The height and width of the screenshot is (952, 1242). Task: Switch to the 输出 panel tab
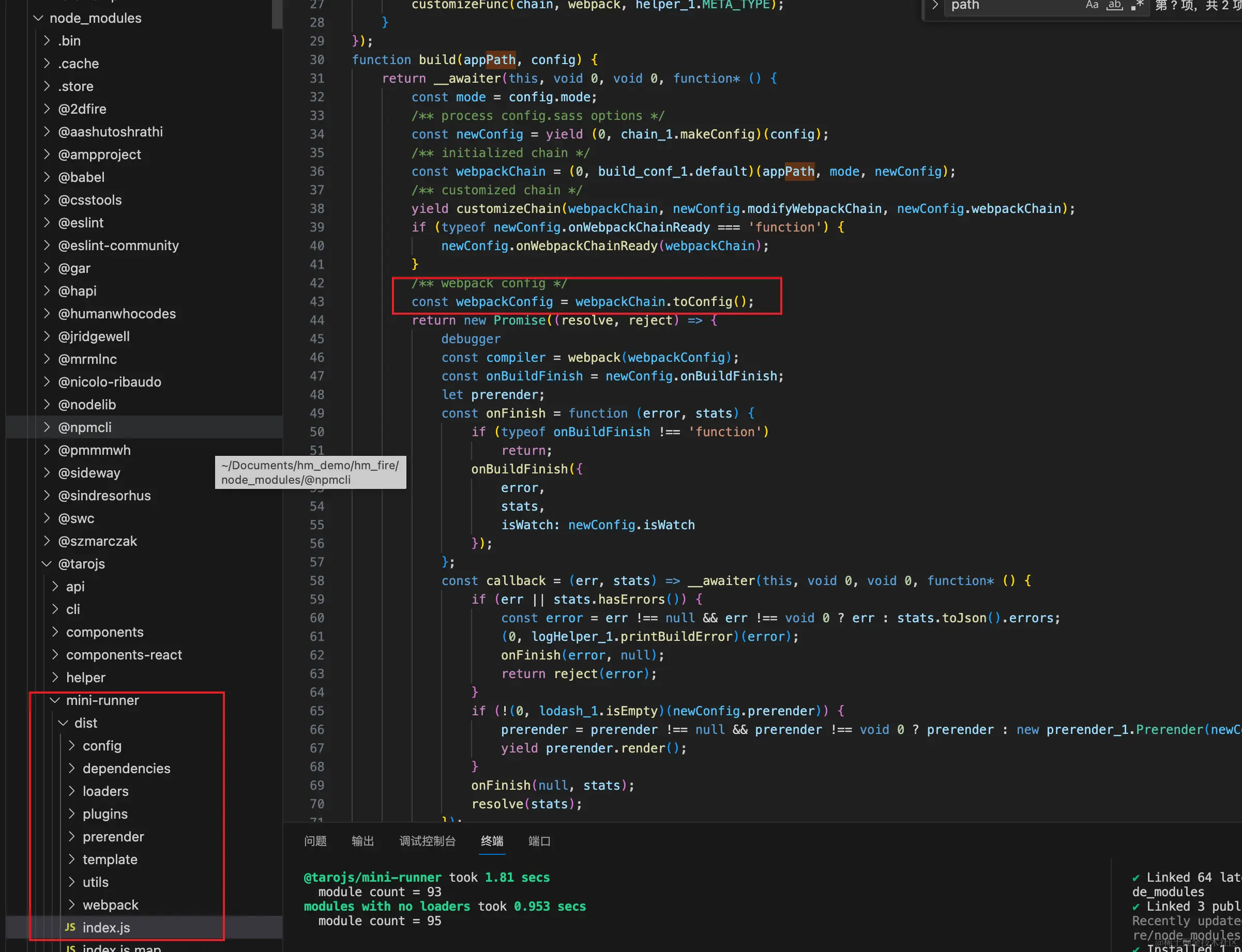click(362, 841)
